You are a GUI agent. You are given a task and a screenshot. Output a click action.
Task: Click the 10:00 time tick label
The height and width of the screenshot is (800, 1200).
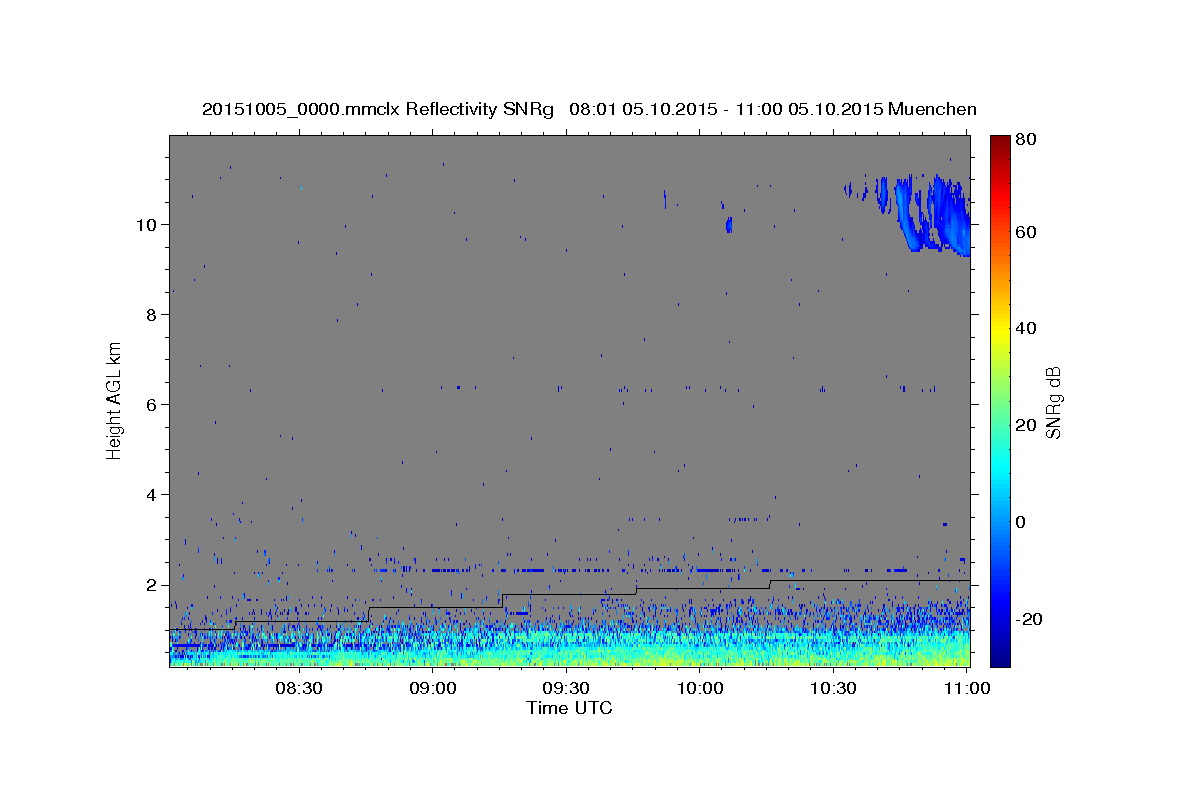(700, 688)
